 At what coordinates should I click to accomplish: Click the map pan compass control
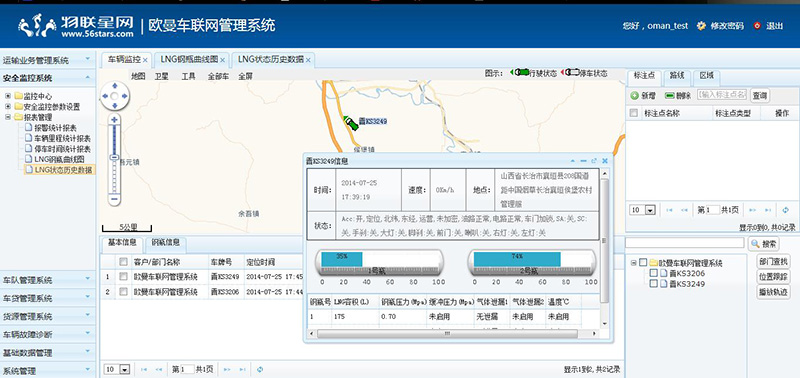click(115, 96)
